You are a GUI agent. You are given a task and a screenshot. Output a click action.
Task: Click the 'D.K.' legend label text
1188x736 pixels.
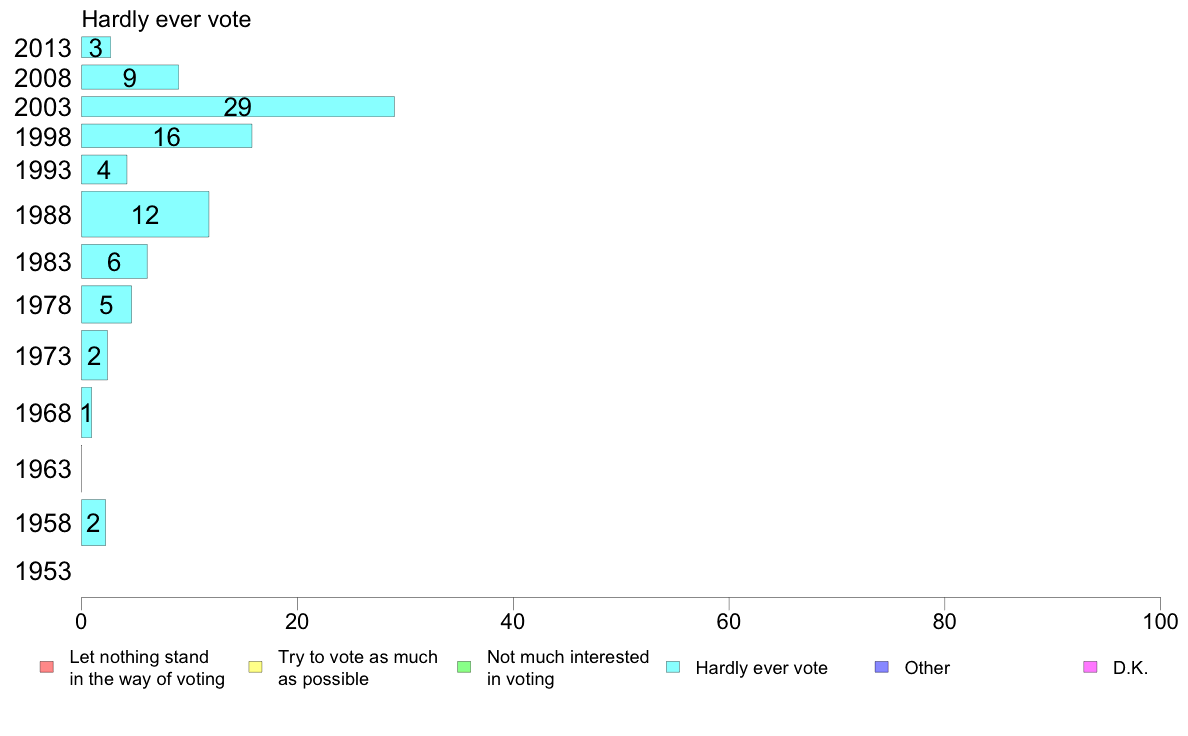pyautogui.click(x=1130, y=668)
